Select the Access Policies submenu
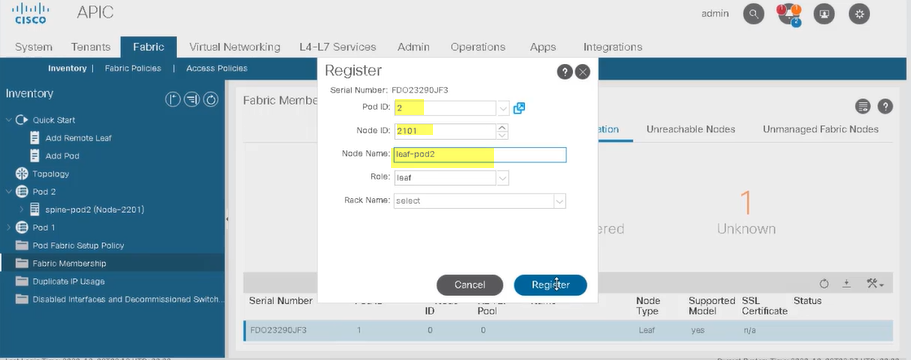This screenshot has height=360, width=911. (217, 68)
